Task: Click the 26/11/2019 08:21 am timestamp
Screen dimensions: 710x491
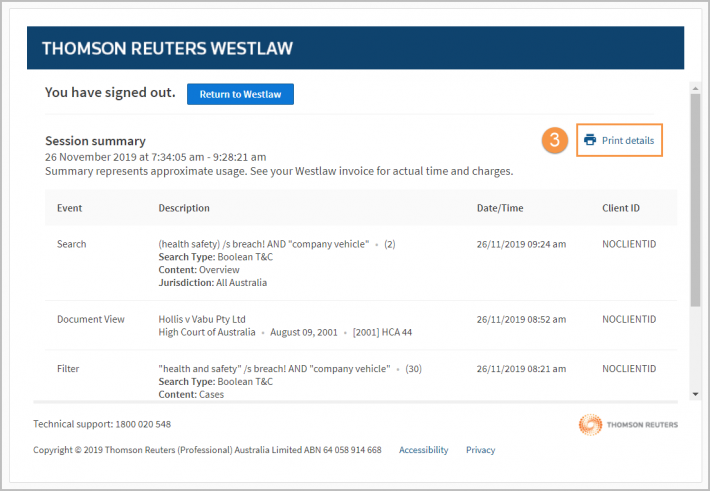Action: (x=521, y=369)
